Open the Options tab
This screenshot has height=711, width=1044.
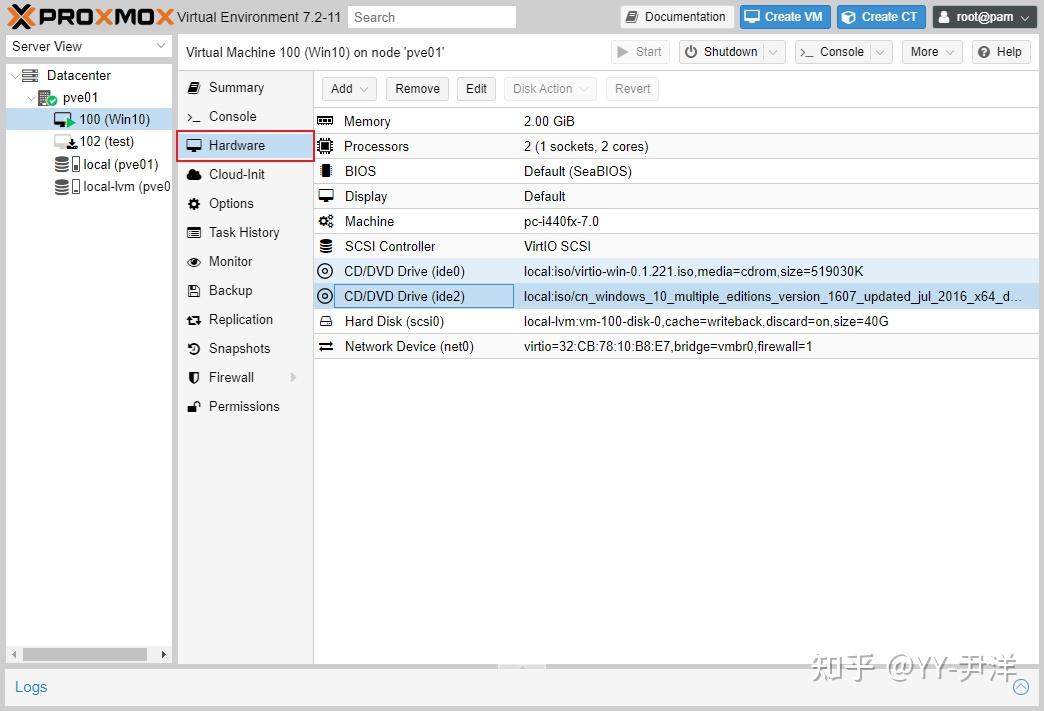(233, 203)
